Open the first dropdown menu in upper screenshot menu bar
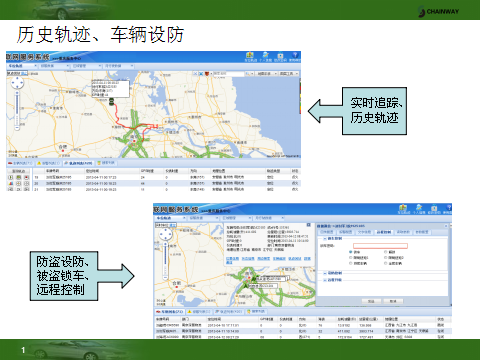The height and width of the screenshot is (360, 480). 22,66
